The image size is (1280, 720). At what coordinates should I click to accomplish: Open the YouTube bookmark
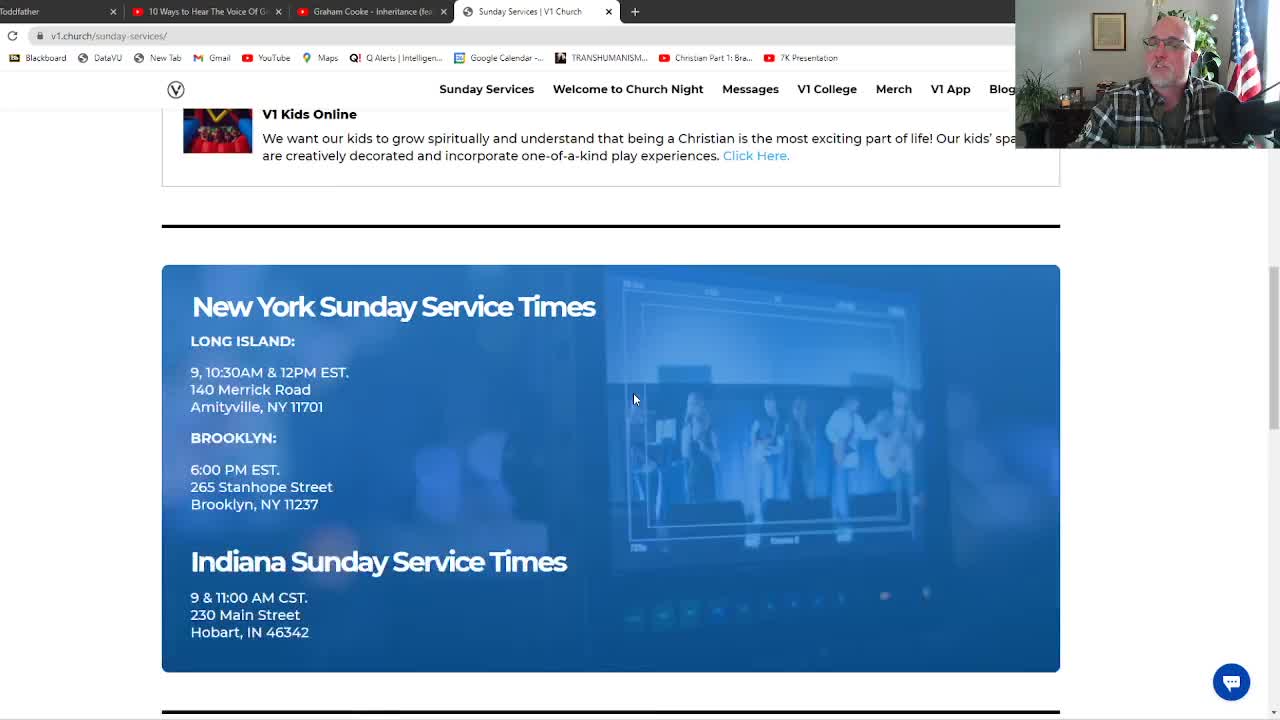click(x=266, y=58)
